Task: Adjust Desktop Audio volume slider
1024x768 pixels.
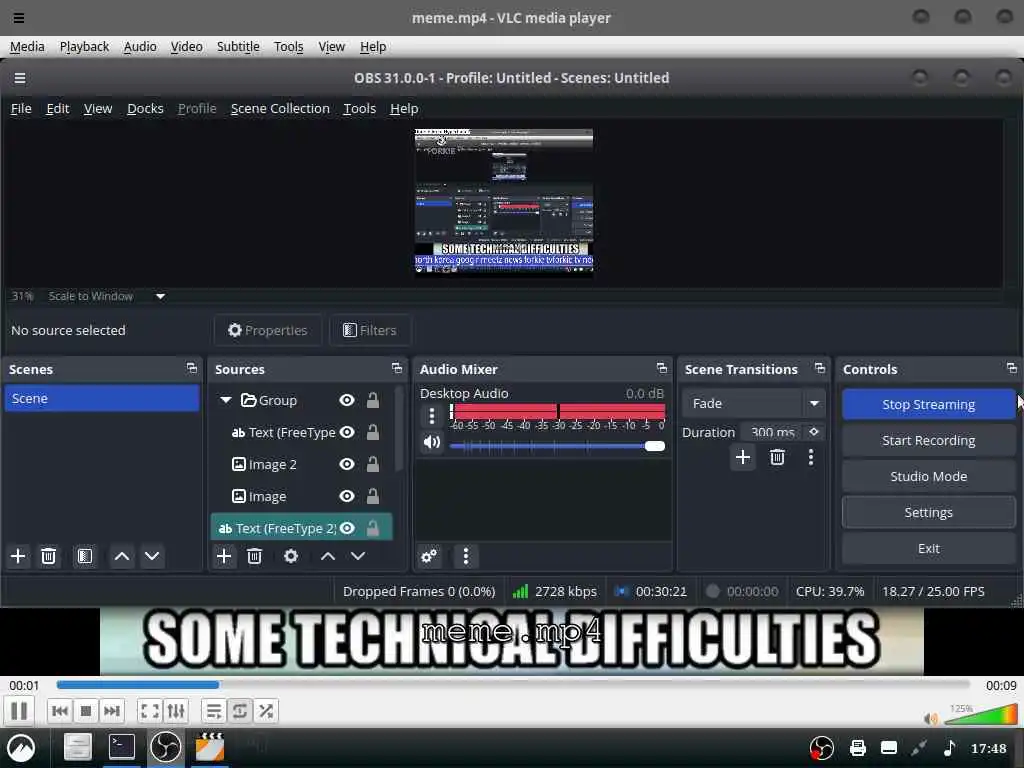Action: pos(557,446)
